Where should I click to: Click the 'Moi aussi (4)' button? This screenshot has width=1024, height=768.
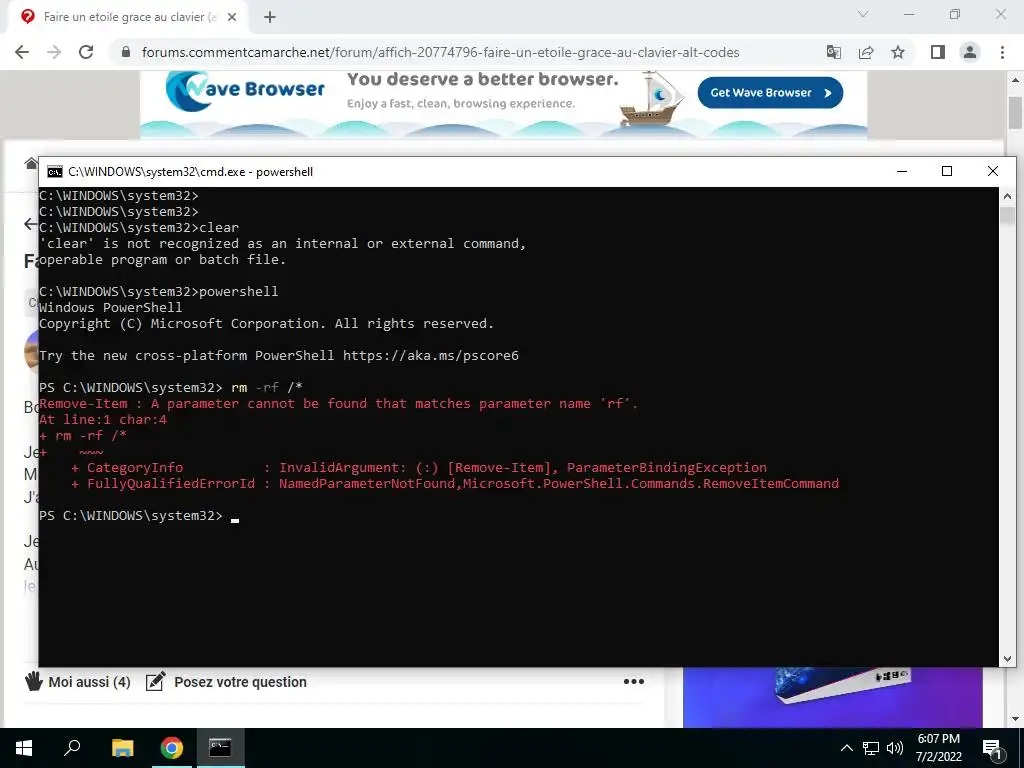coord(77,682)
